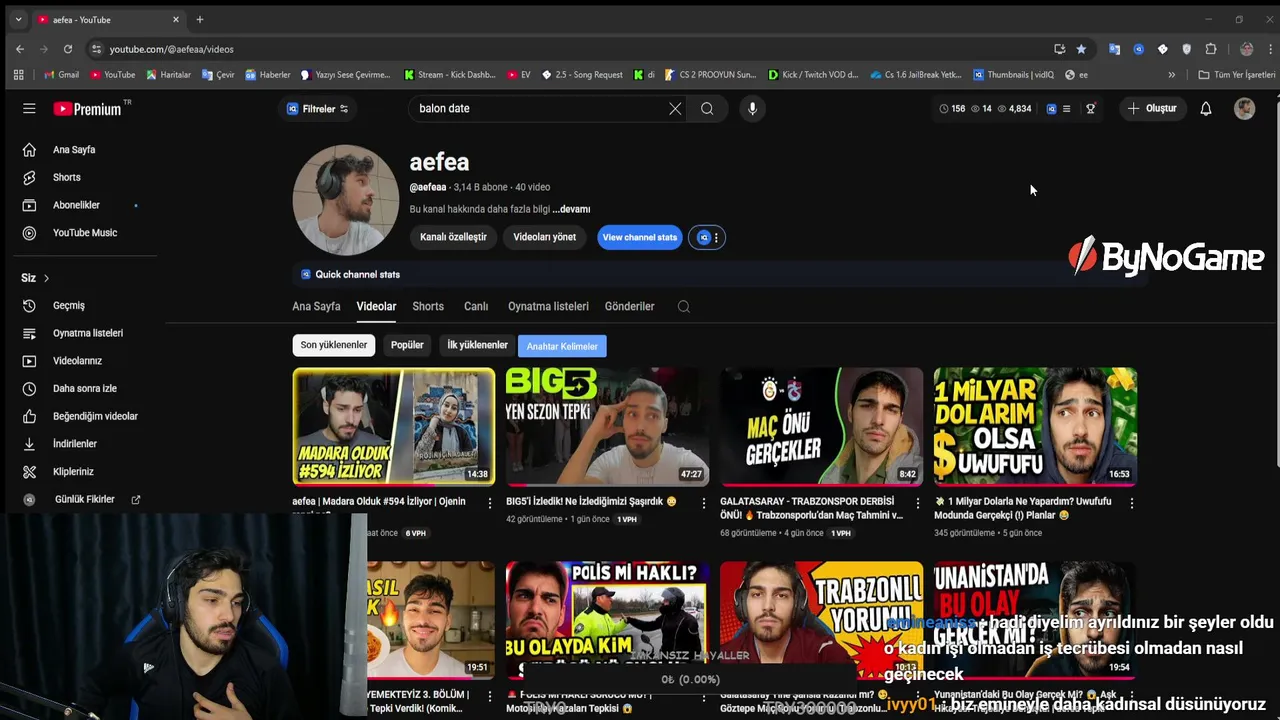Open the account avatar menu on YouTube
Image resolution: width=1280 pixels, height=720 pixels.
[x=1244, y=108]
